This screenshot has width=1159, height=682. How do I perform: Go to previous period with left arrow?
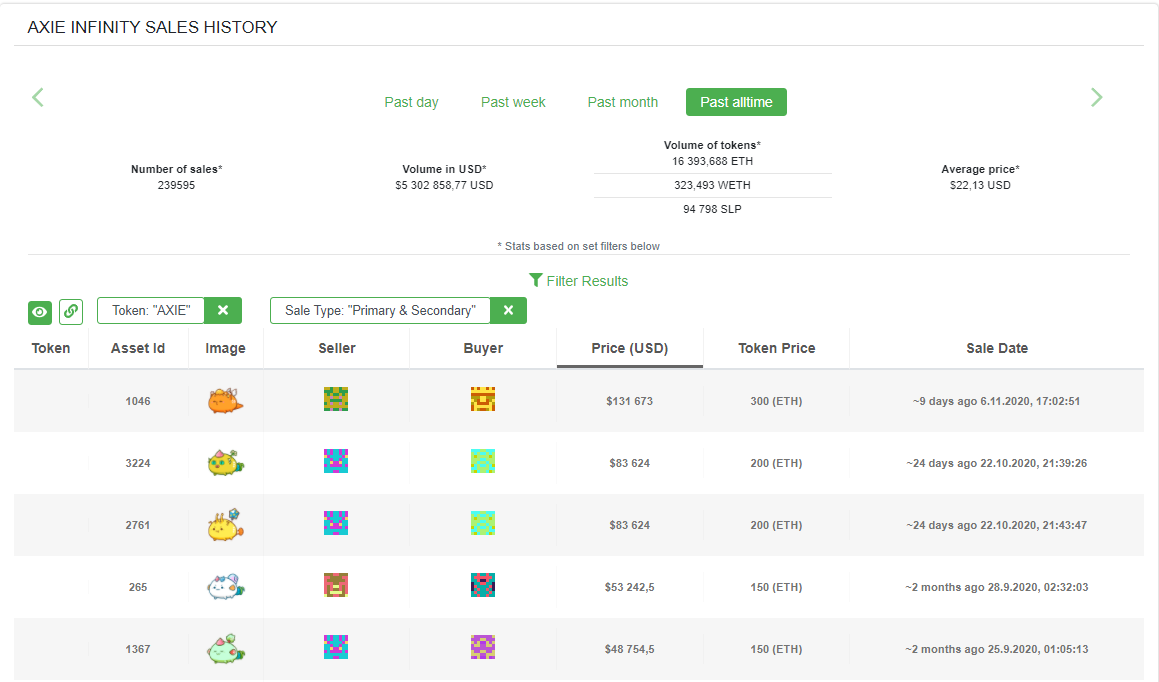(x=38, y=98)
